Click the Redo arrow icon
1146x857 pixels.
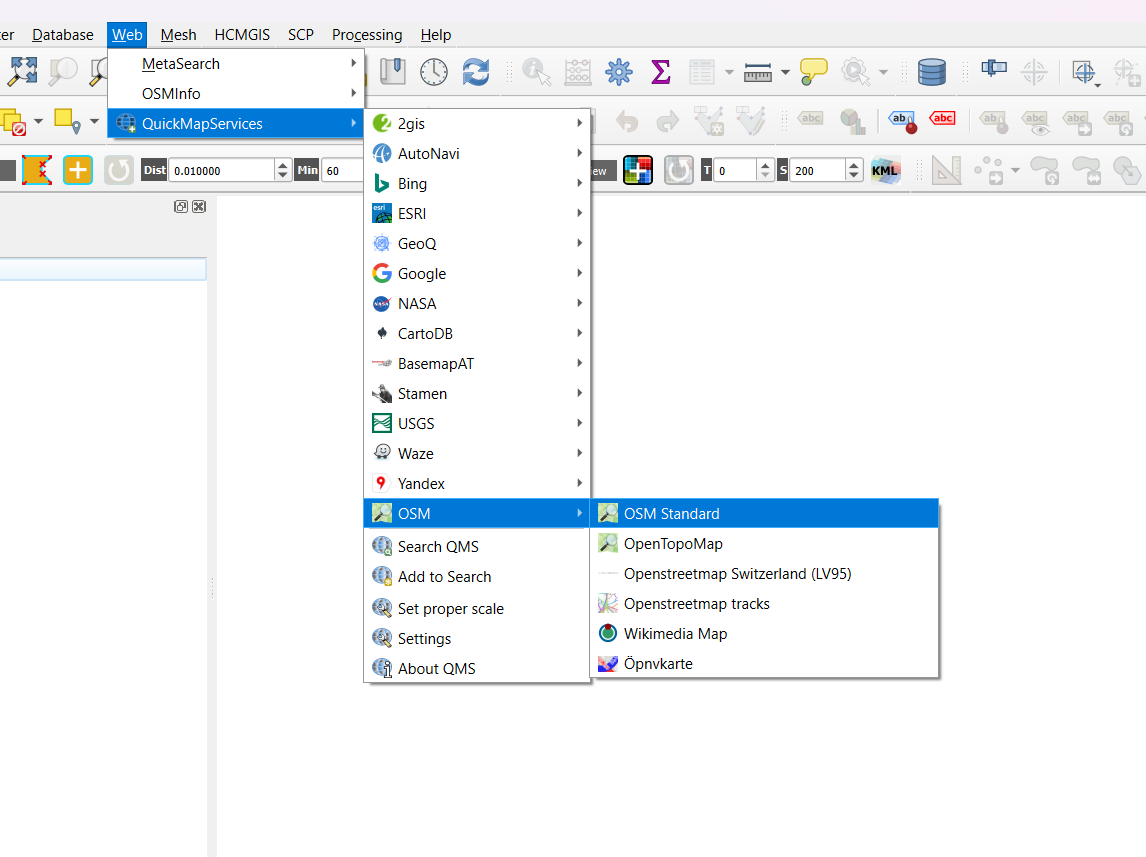(x=667, y=121)
